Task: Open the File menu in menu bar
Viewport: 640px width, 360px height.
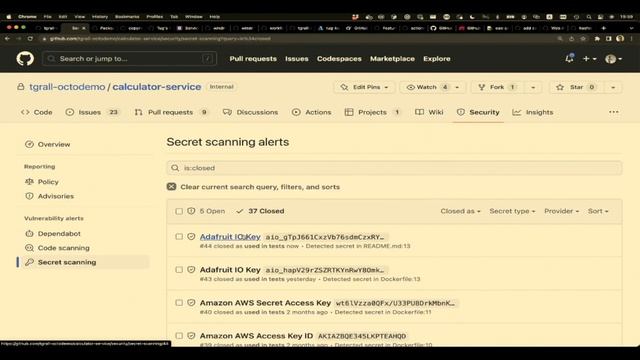Action: point(48,17)
